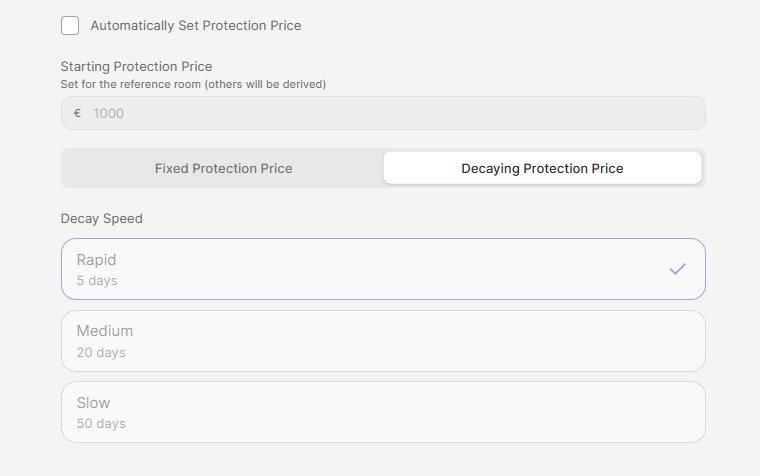Select the Decaying Protection Price tab

[x=542, y=168]
